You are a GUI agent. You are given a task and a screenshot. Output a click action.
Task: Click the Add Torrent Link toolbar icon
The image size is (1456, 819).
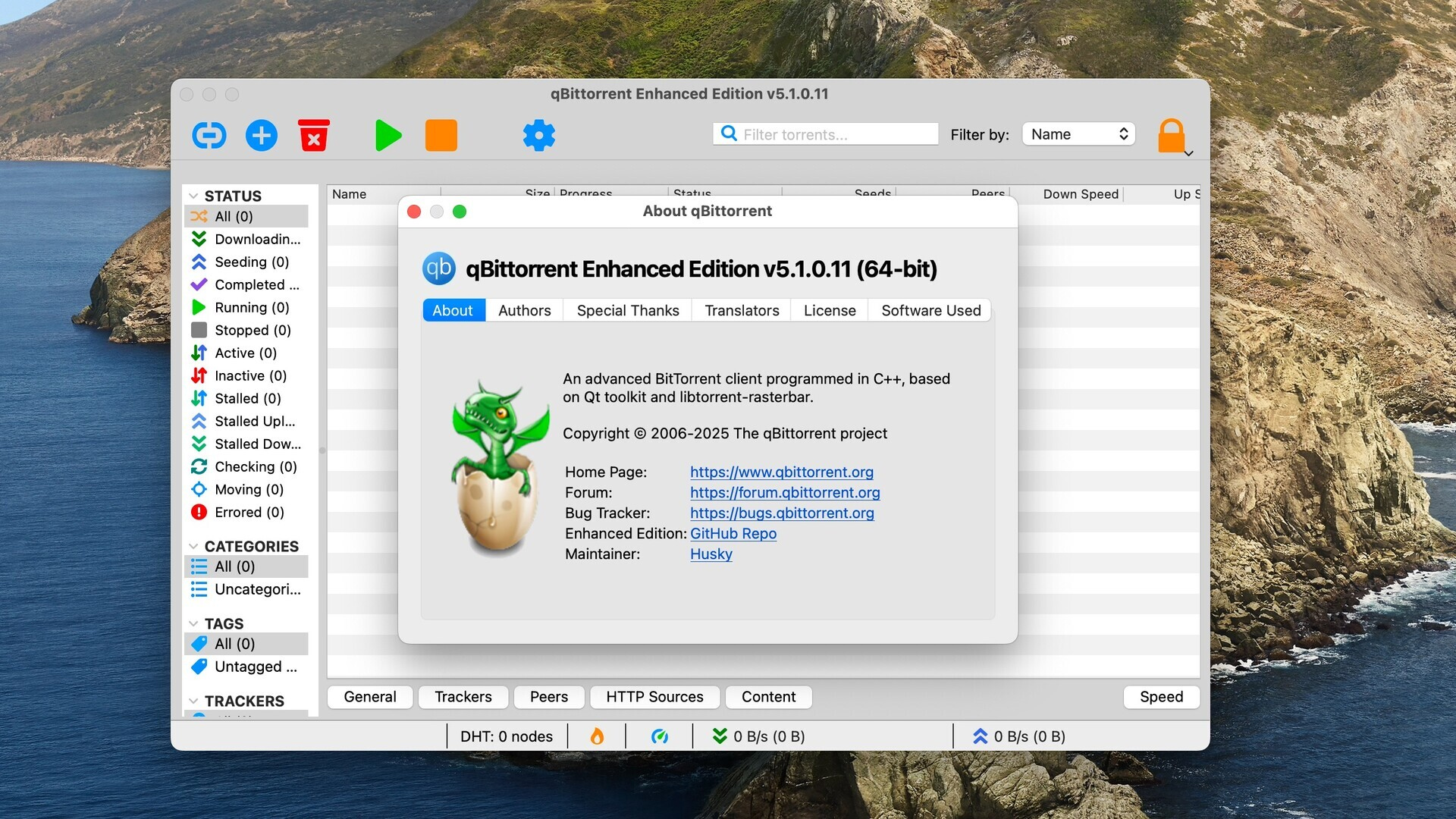tap(209, 136)
